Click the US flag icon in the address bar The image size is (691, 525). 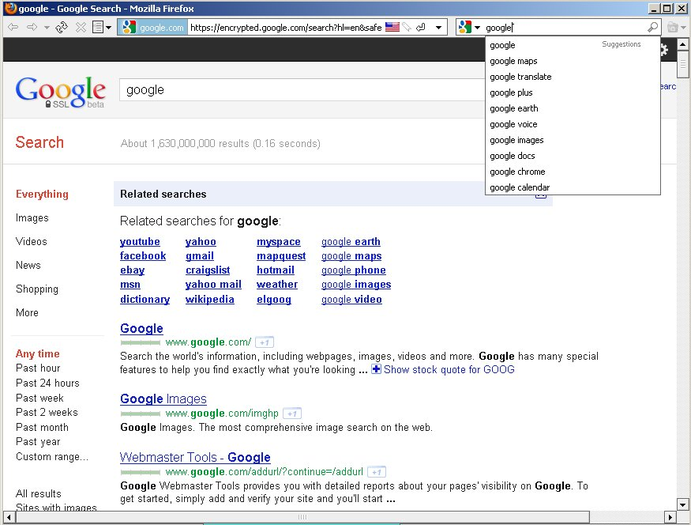(392, 27)
